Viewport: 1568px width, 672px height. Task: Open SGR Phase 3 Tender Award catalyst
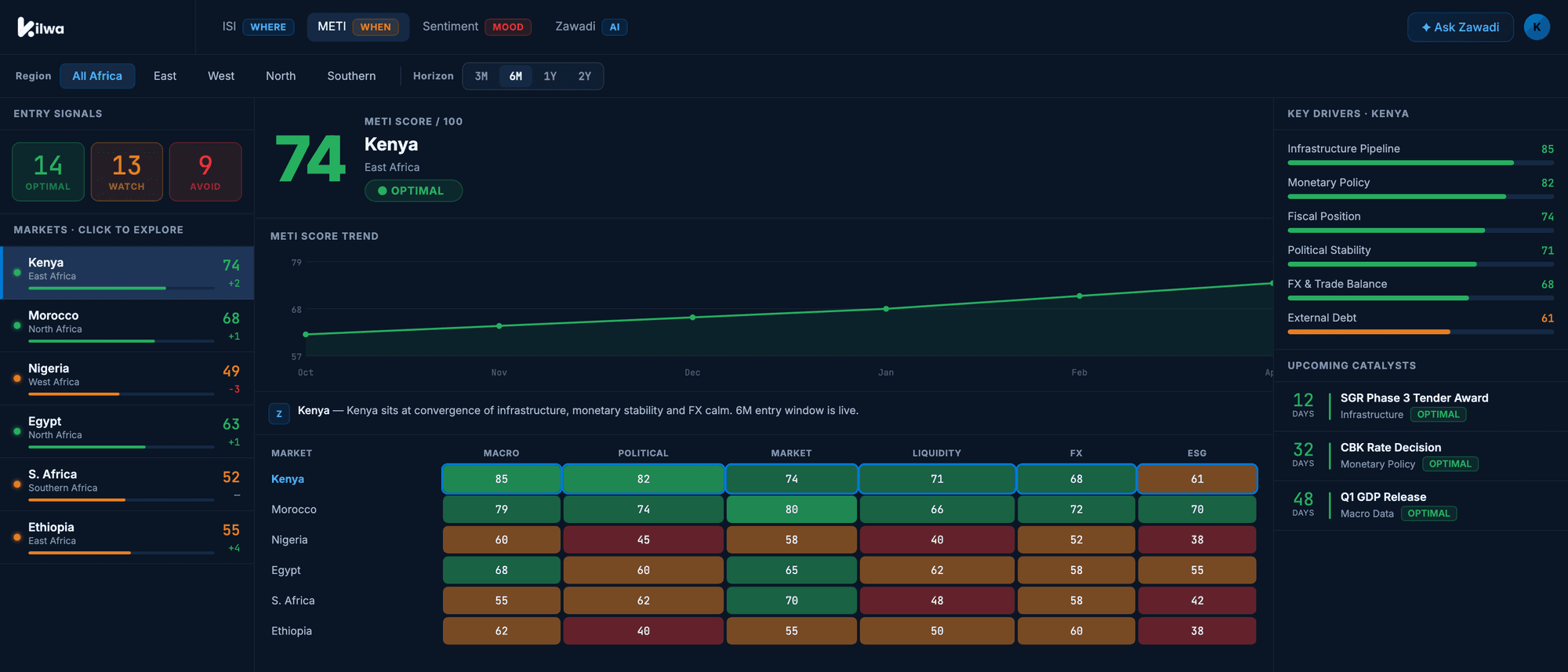tap(1421, 406)
